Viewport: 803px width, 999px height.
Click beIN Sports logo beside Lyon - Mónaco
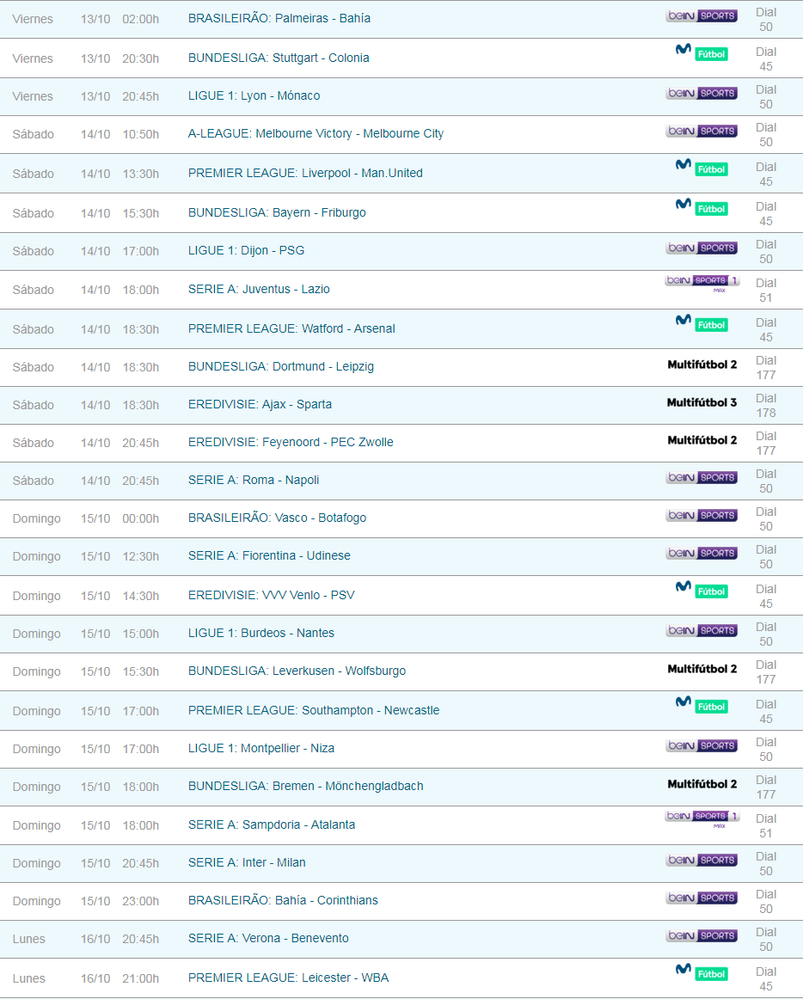point(702,93)
